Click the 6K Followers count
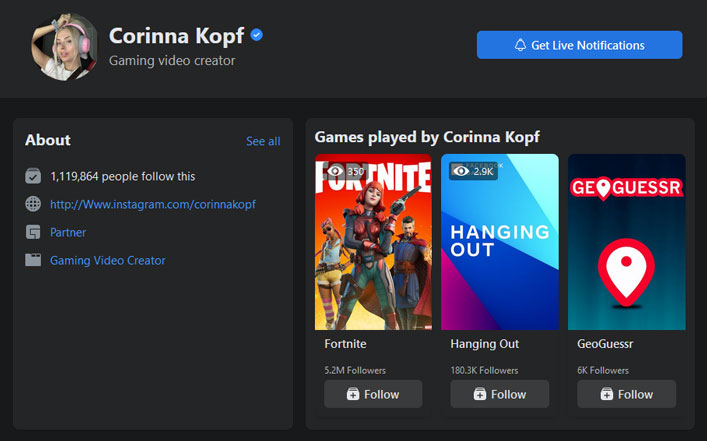Viewport: 707px width, 441px height. click(603, 370)
